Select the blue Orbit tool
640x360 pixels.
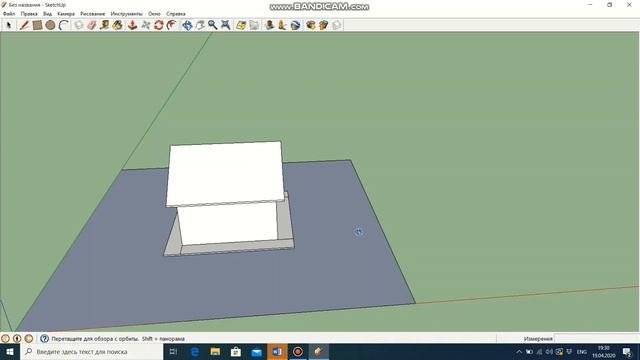click(187, 25)
